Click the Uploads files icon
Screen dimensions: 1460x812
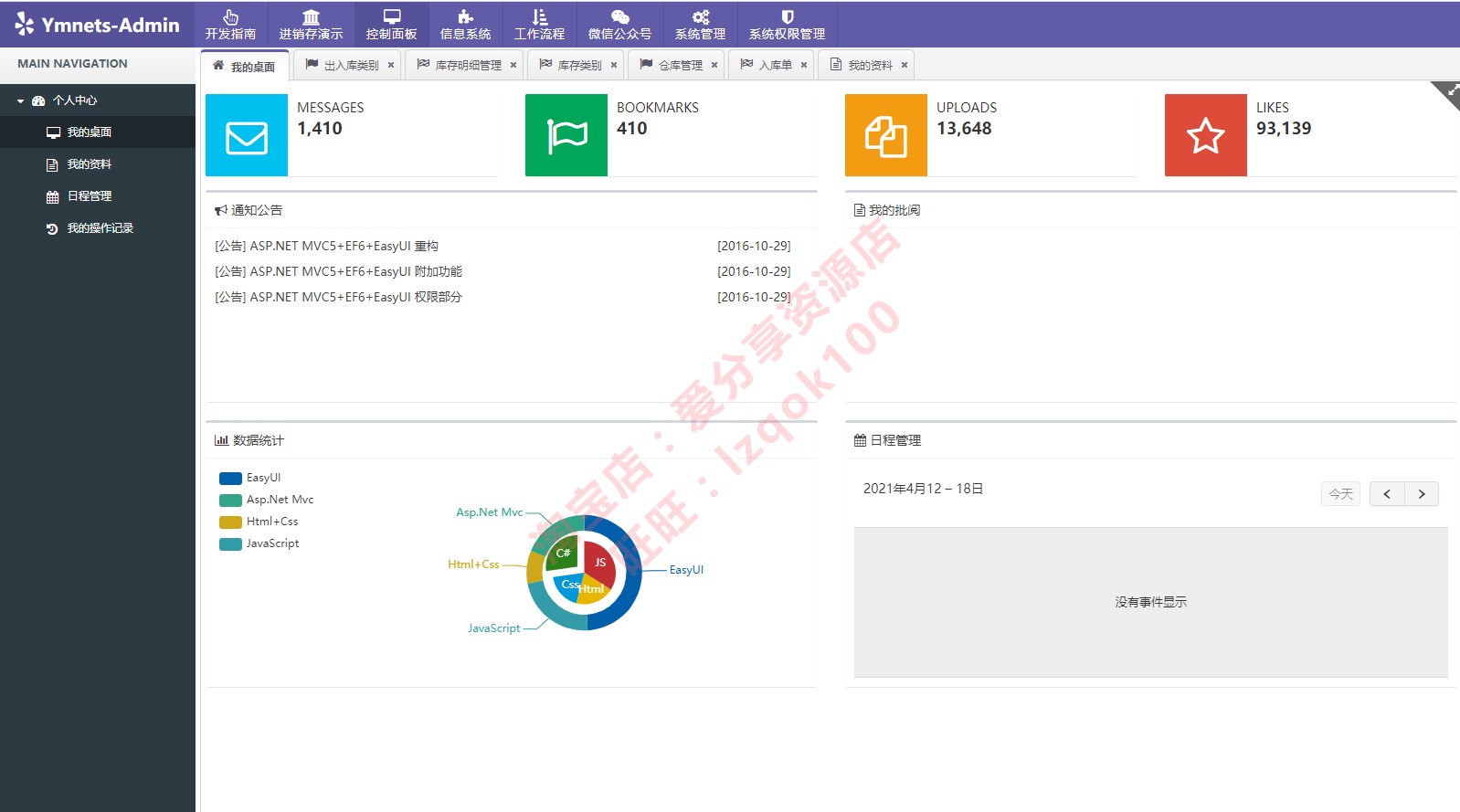(886, 135)
